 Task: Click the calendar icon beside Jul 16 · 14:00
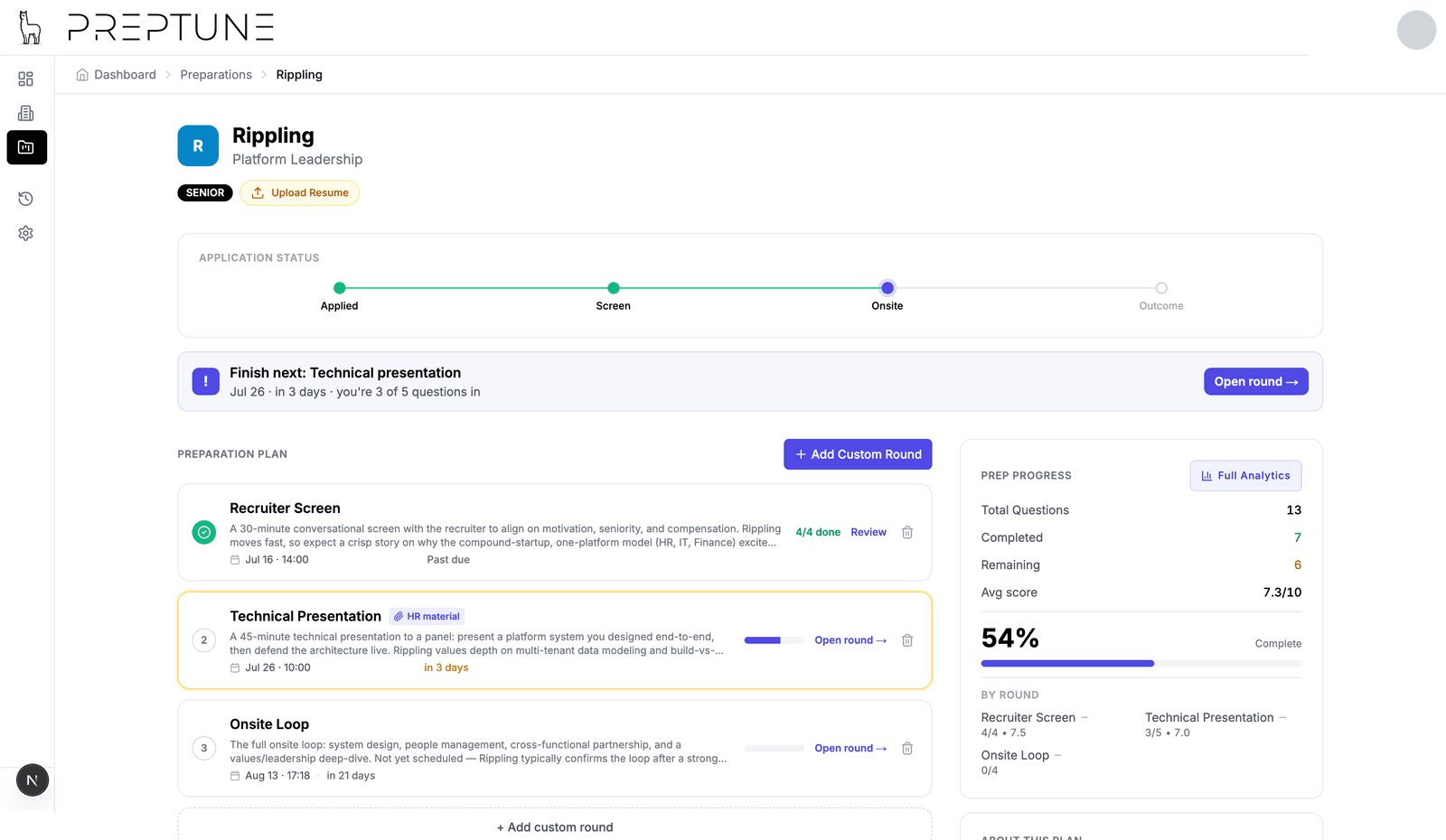click(x=235, y=560)
